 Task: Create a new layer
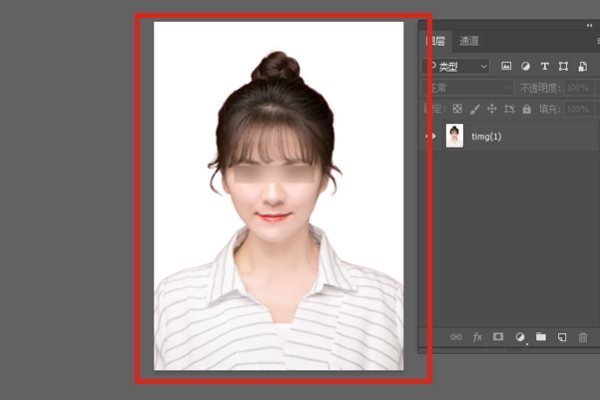562,337
